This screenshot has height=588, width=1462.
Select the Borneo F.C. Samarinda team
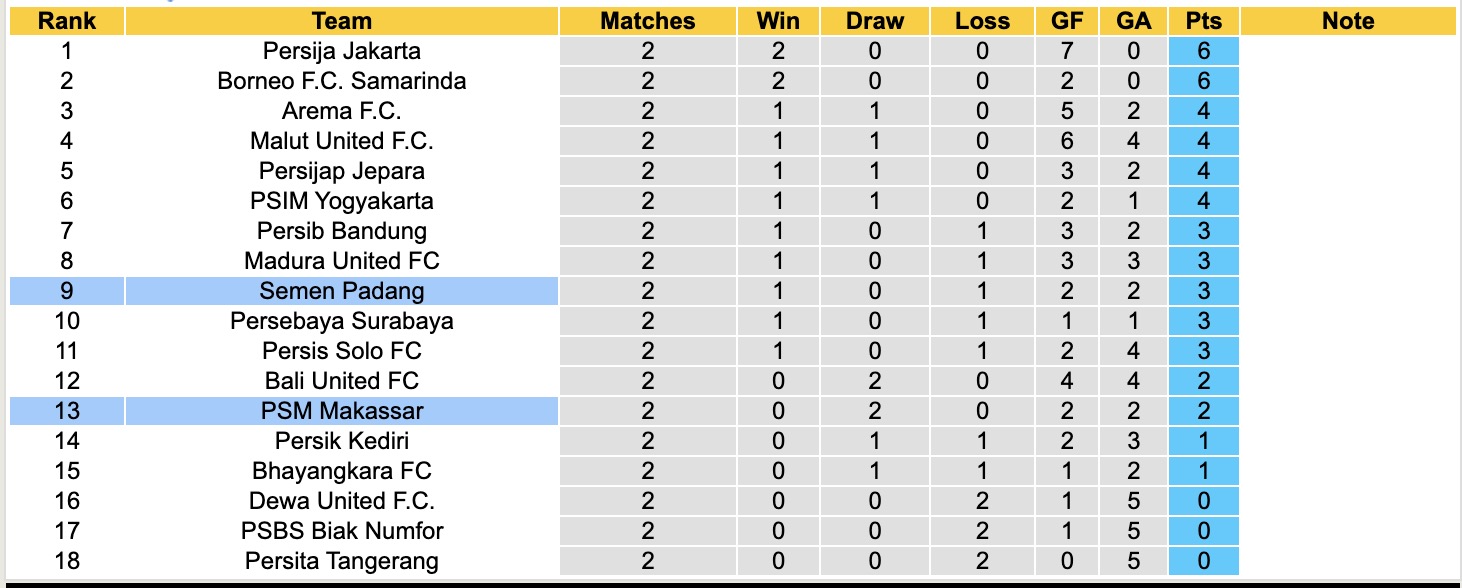coord(342,81)
